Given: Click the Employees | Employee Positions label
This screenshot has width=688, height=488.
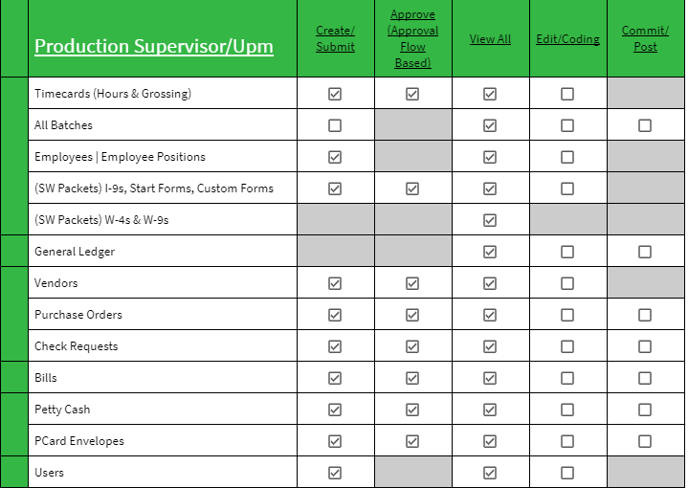Looking at the screenshot, I should coord(120,158).
